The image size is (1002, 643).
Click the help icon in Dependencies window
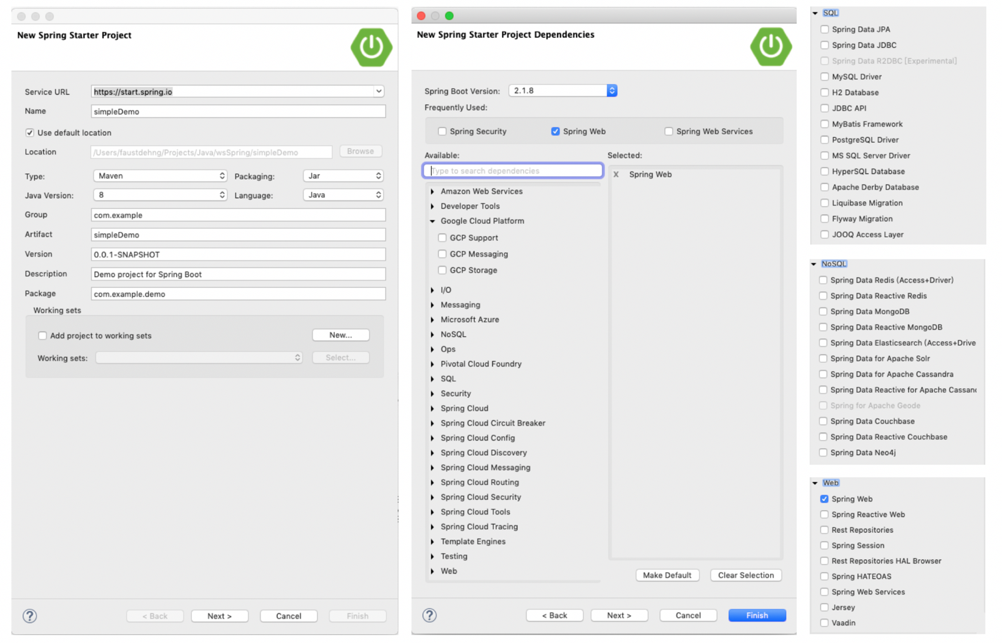point(429,615)
